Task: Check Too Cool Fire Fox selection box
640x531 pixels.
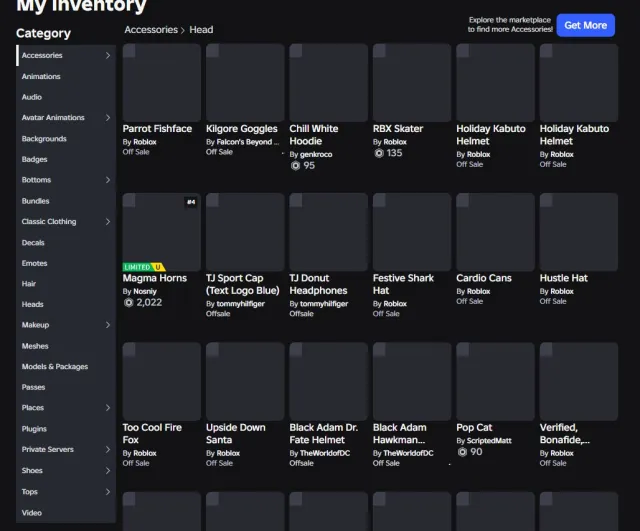Action: [129, 349]
